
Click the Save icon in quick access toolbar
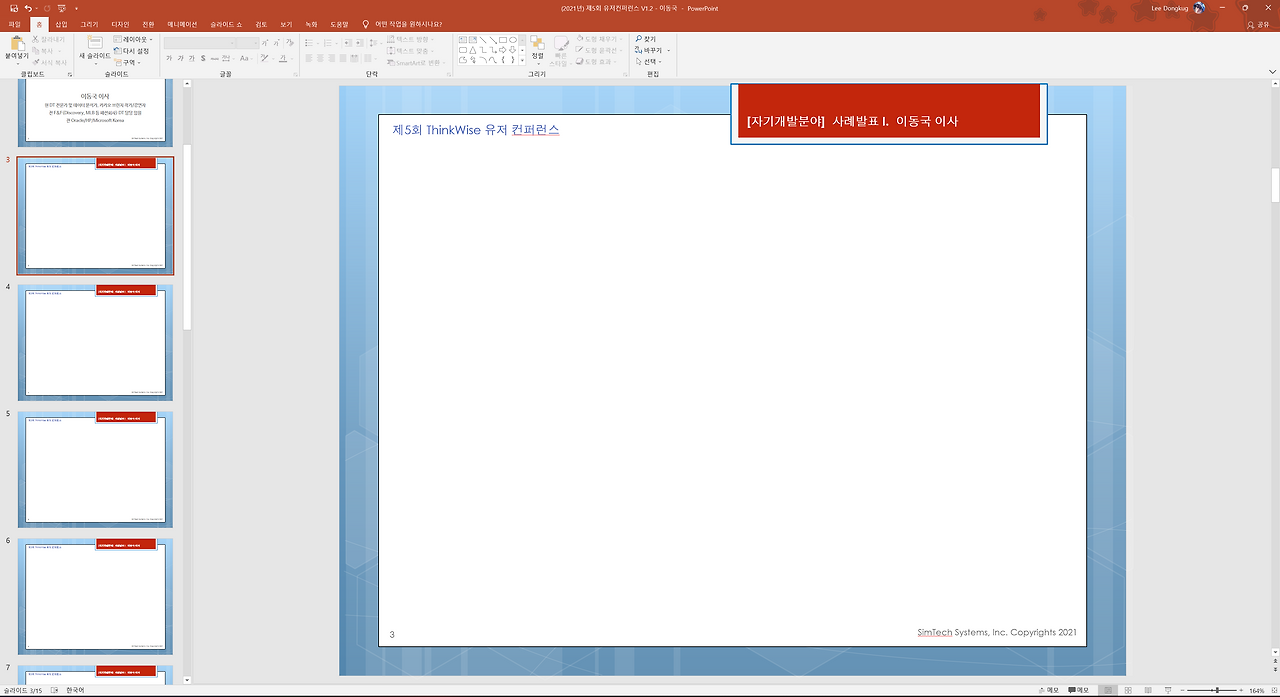coord(13,8)
